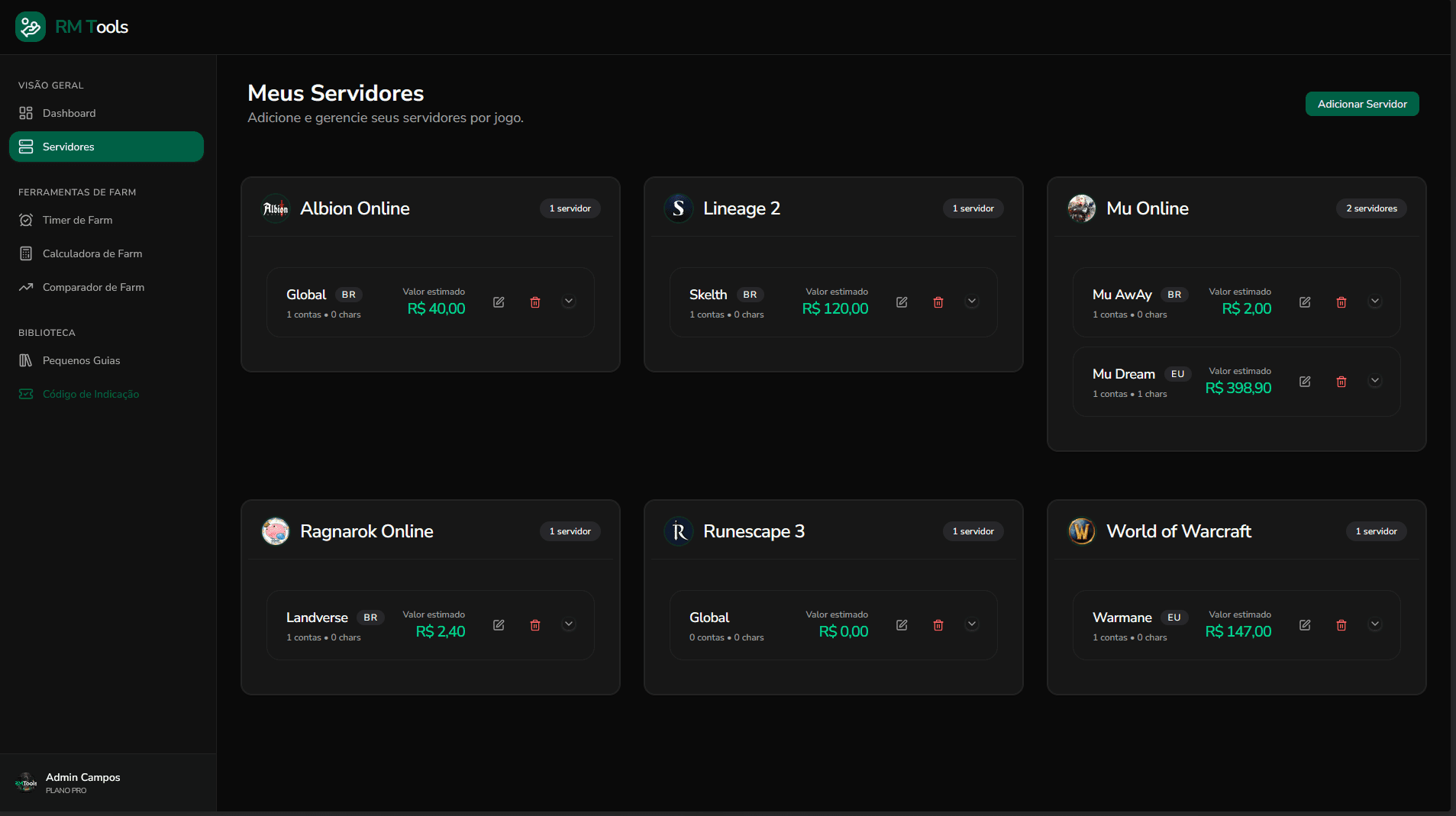The height and width of the screenshot is (816, 1456).
Task: Expand the Warmane server chevron
Action: click(1375, 624)
